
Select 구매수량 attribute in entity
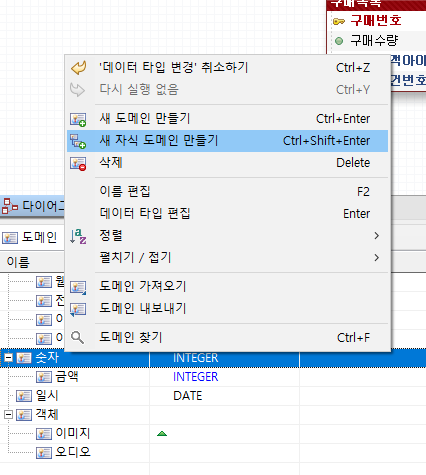(374, 41)
